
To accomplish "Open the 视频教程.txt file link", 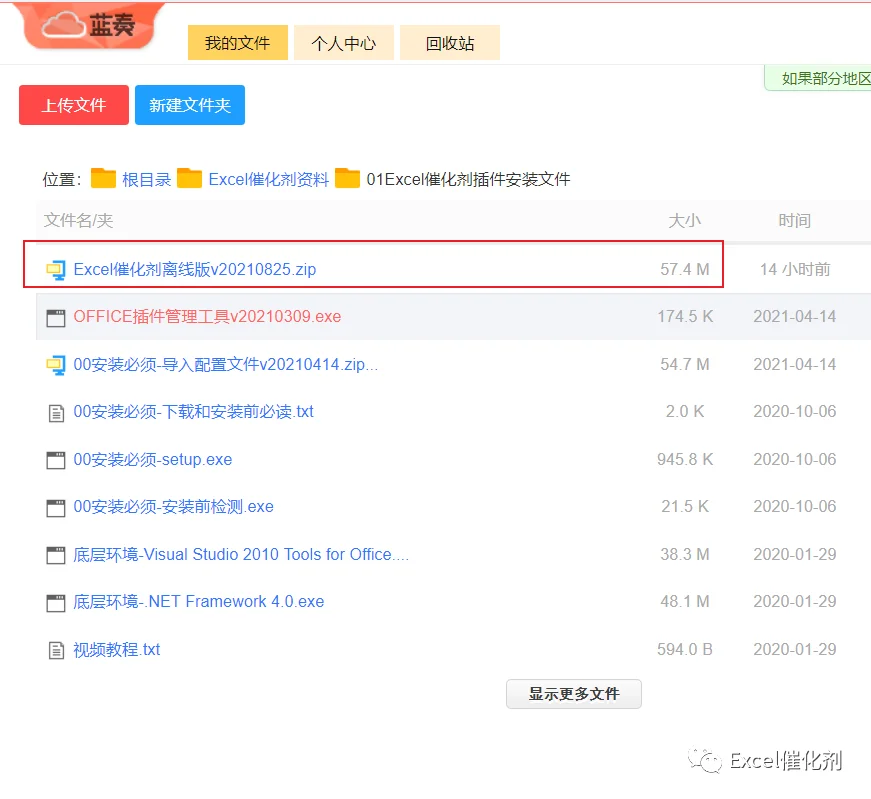I will point(117,650).
